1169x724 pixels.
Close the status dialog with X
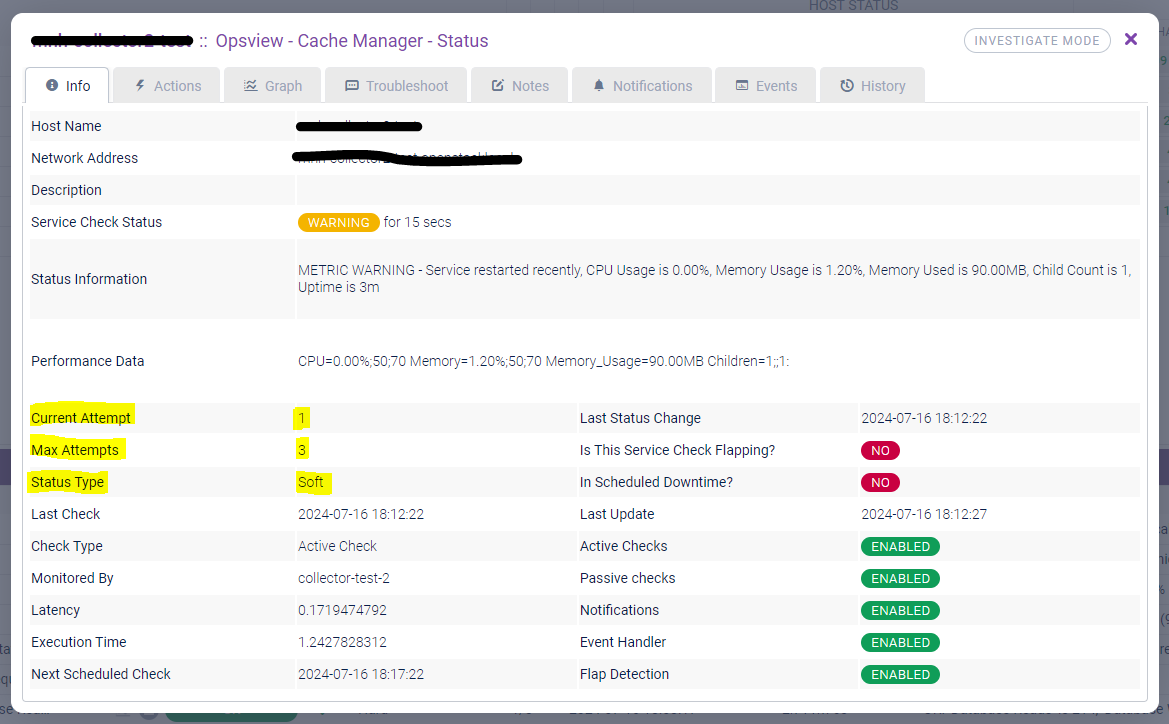tap(1131, 39)
